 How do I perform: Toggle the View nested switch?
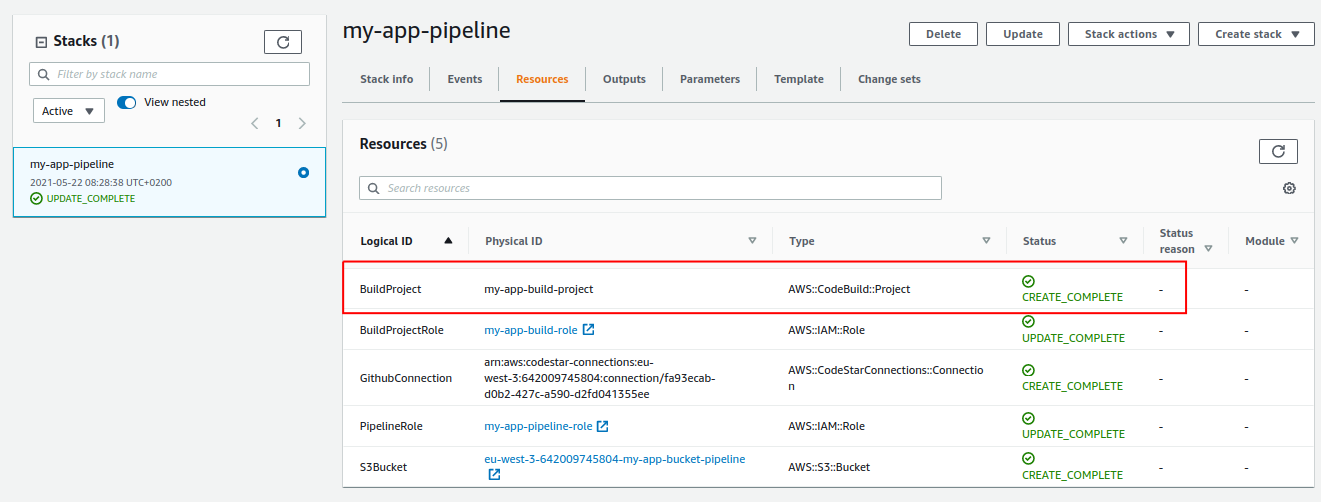tap(127, 102)
